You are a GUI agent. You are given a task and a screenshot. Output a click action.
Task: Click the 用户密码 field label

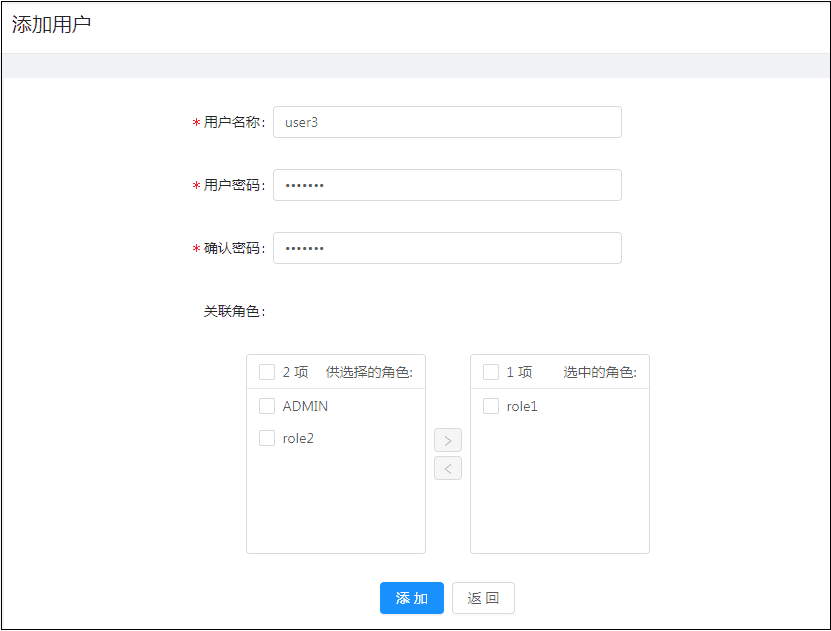[x=233, y=185]
